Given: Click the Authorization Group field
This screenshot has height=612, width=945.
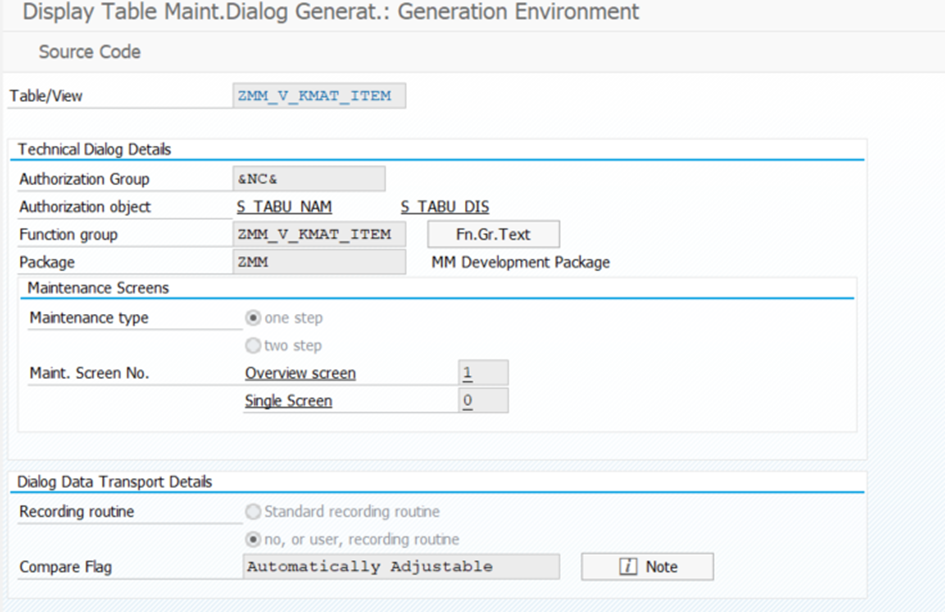Looking at the screenshot, I should 308,179.
